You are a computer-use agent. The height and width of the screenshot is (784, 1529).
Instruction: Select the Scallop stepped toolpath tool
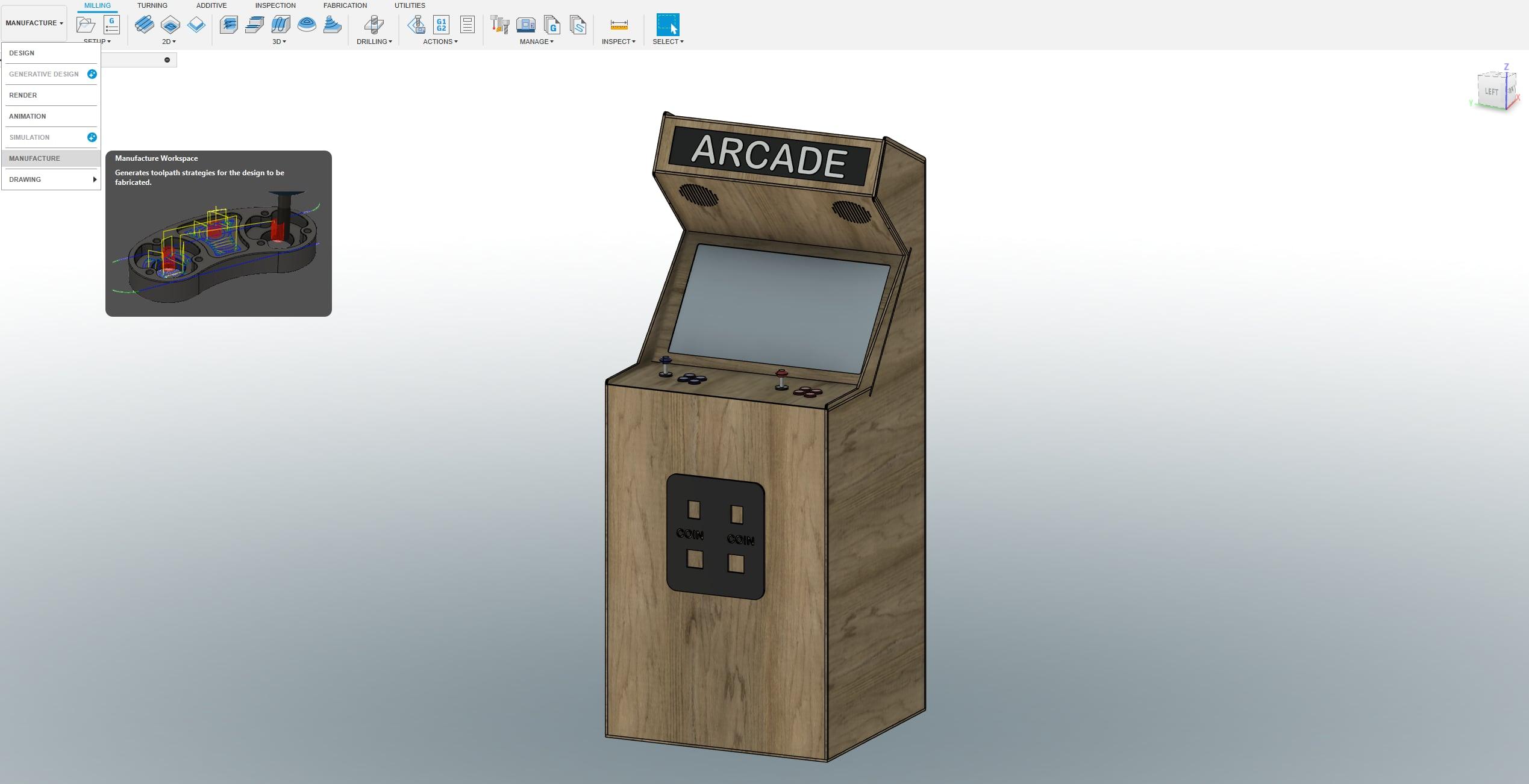coord(333,25)
